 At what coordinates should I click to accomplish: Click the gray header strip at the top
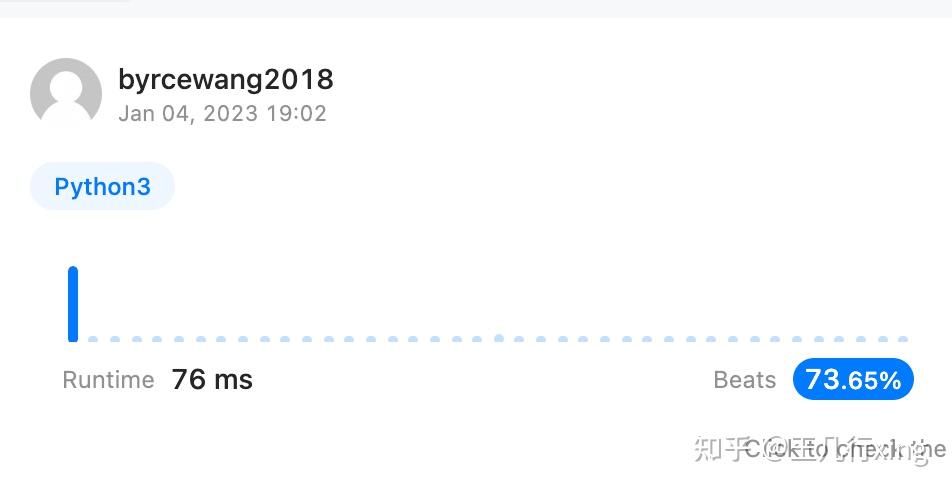point(540,8)
